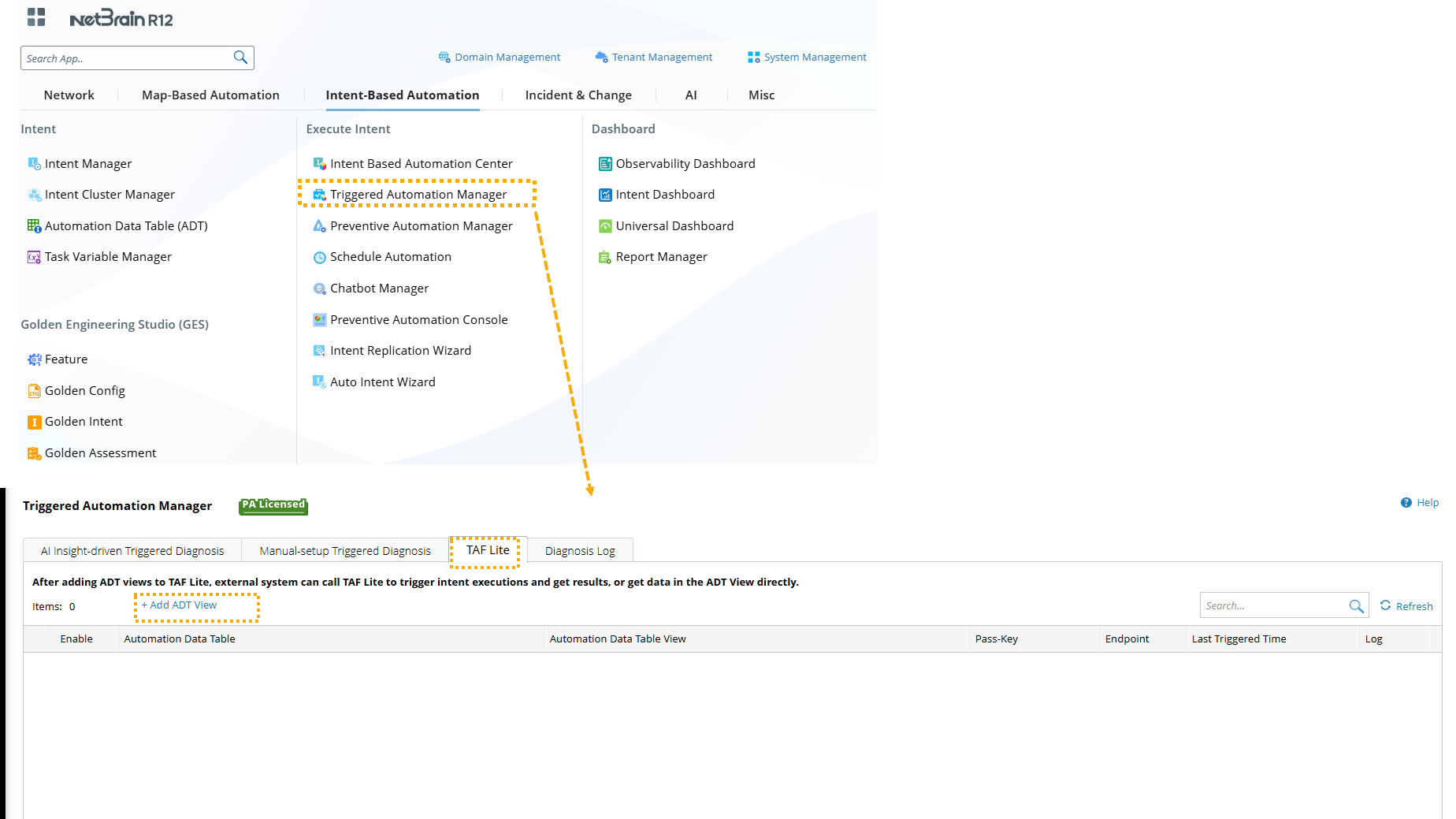
Task: Click the Help question mark icon
Action: pos(1406,503)
